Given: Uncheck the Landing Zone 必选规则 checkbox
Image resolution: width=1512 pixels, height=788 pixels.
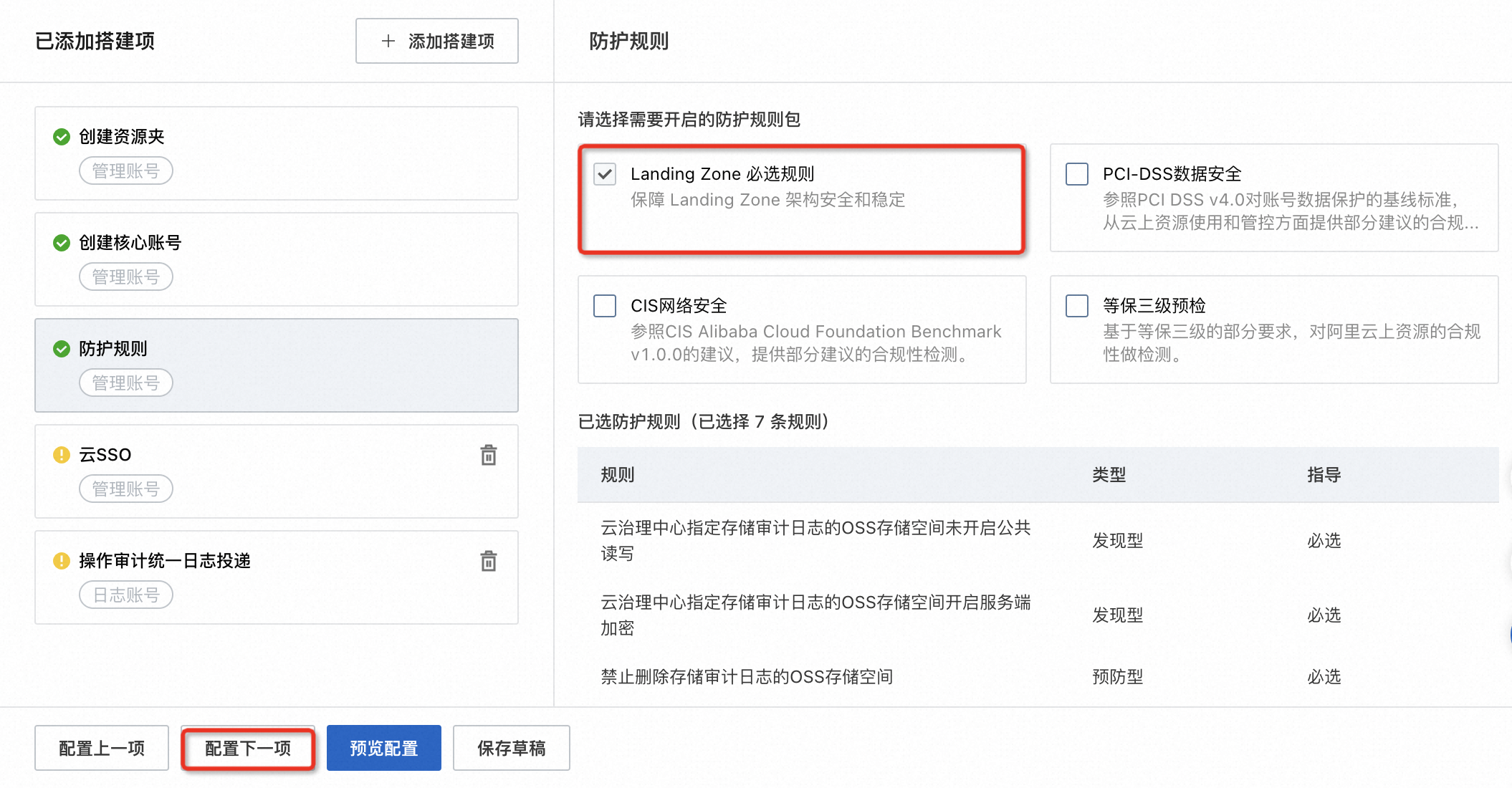Looking at the screenshot, I should click(605, 174).
